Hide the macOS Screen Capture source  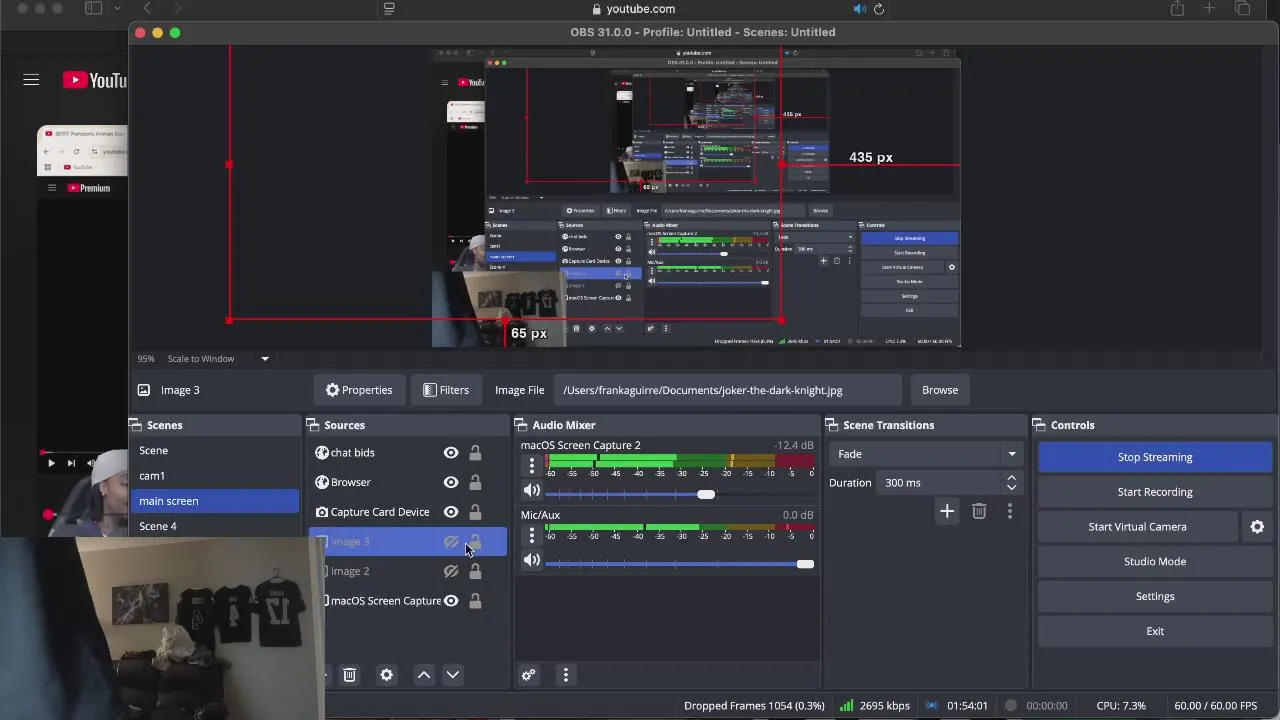(451, 601)
